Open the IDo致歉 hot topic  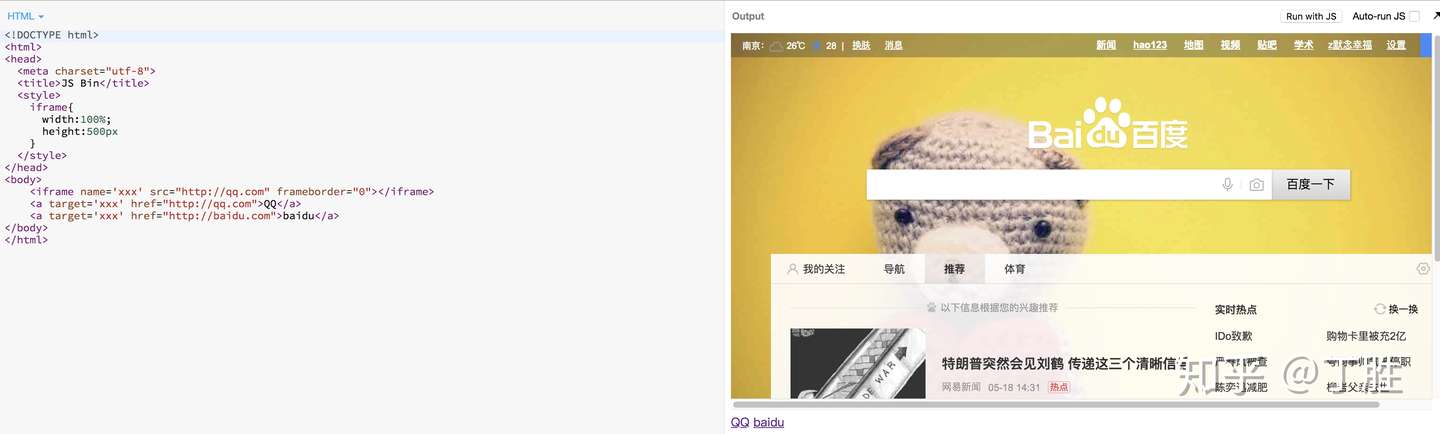(1234, 336)
